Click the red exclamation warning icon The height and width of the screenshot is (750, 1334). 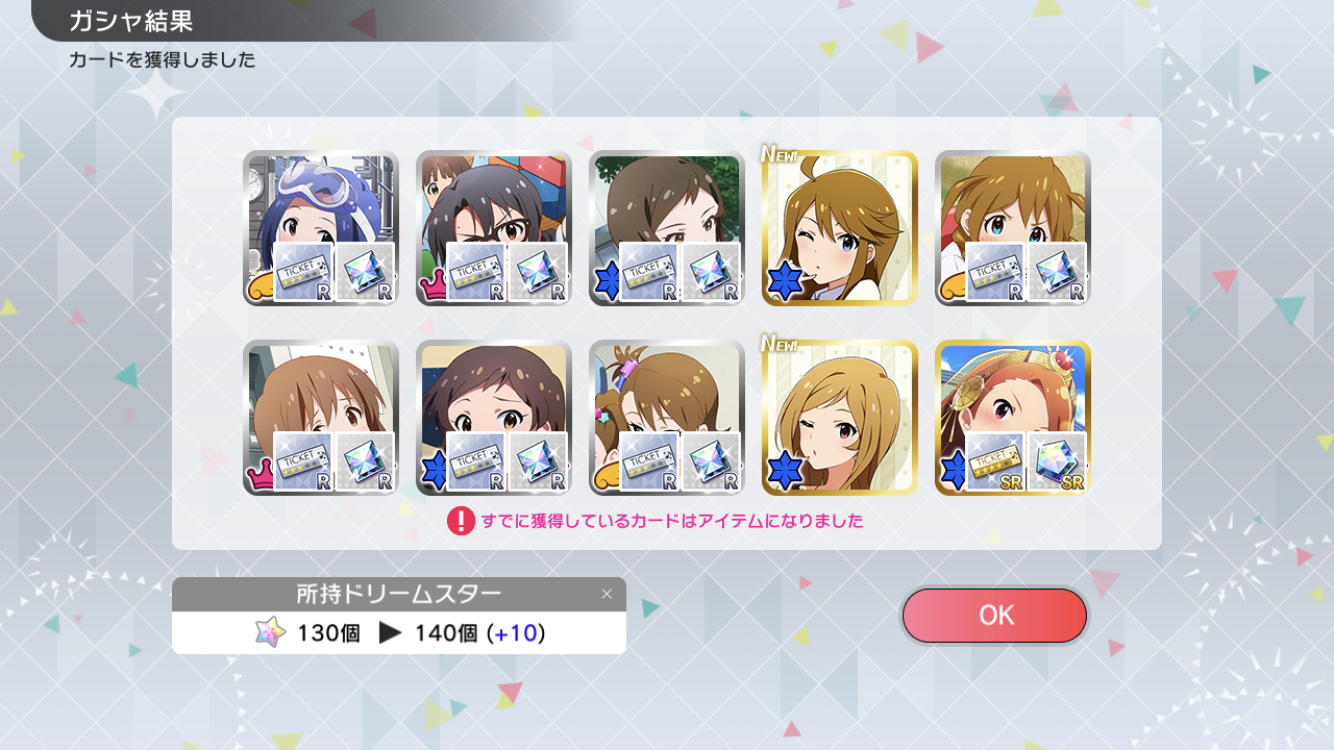coord(460,521)
